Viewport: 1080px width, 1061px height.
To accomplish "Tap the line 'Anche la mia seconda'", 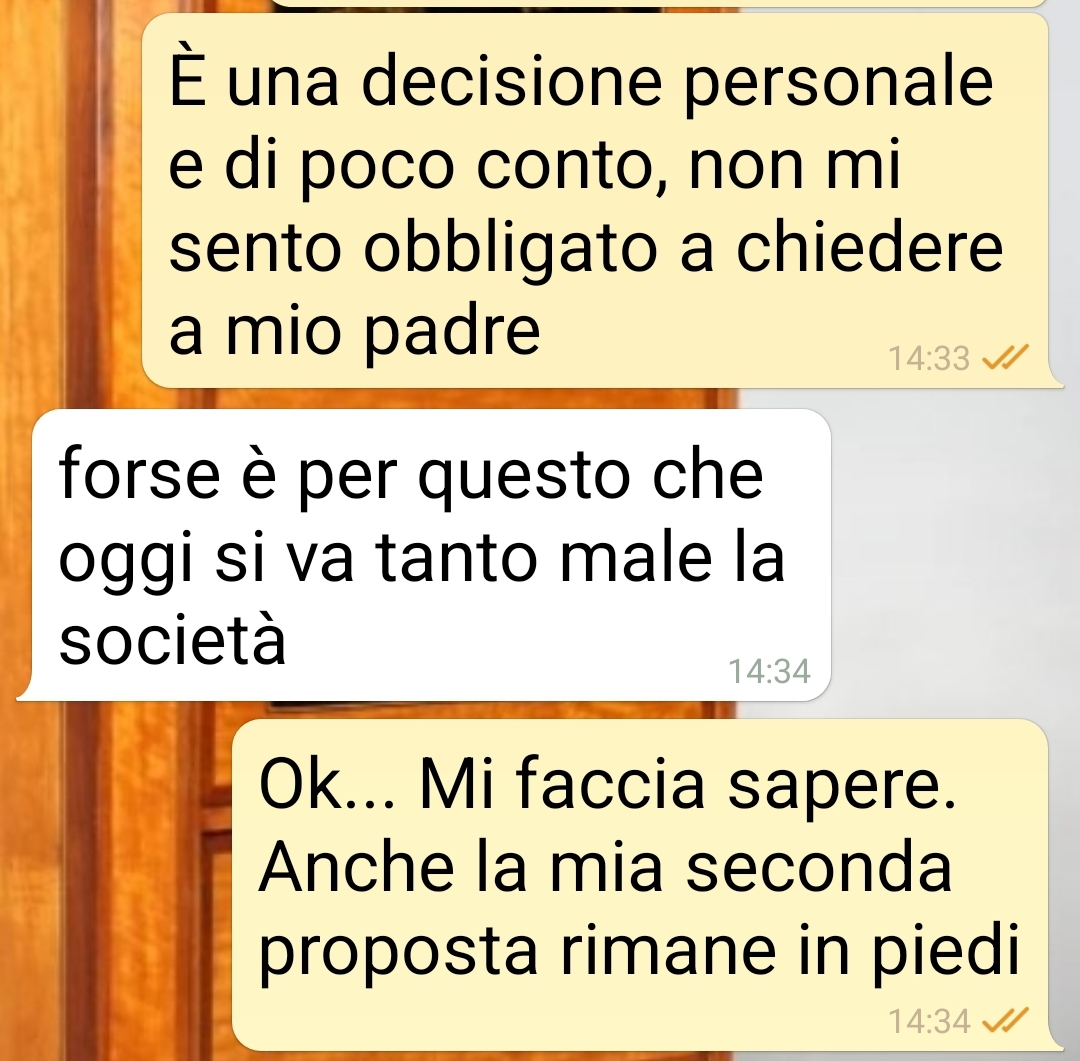I will [x=605, y=867].
